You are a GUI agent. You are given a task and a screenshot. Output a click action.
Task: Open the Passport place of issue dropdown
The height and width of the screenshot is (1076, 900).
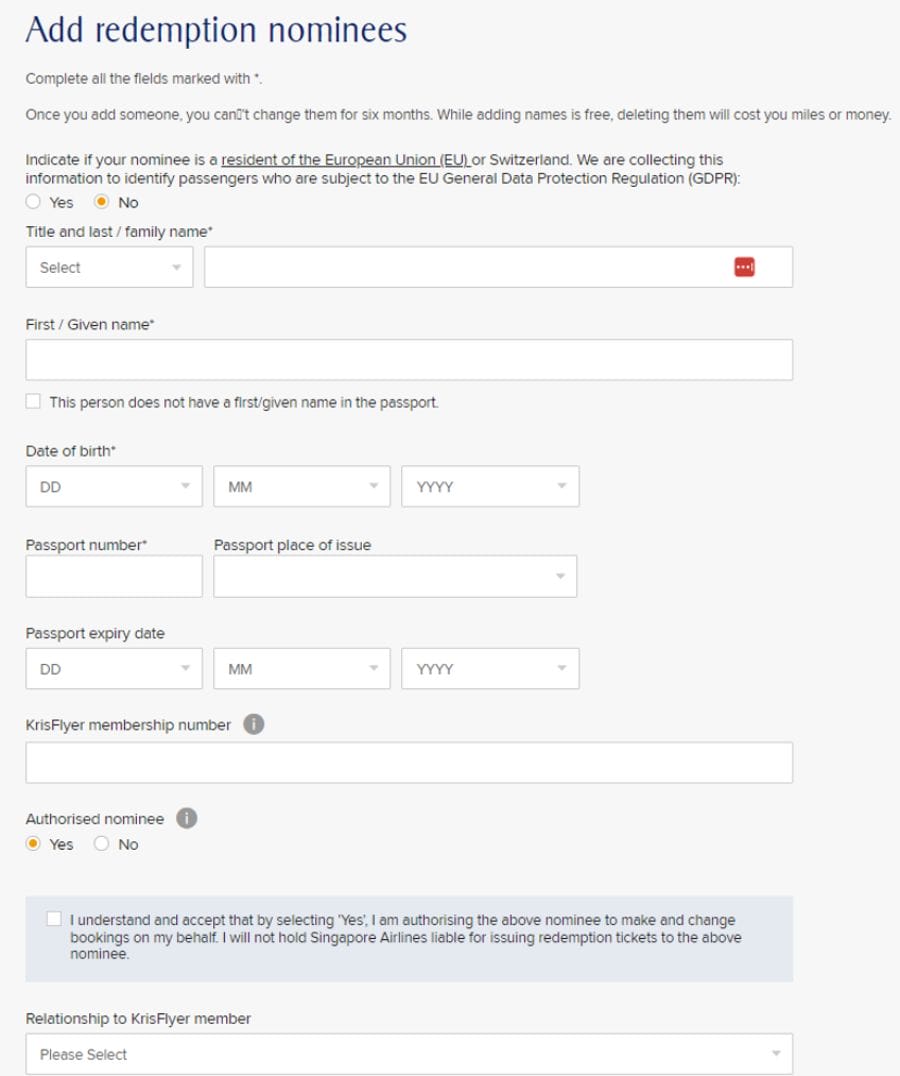click(394, 575)
